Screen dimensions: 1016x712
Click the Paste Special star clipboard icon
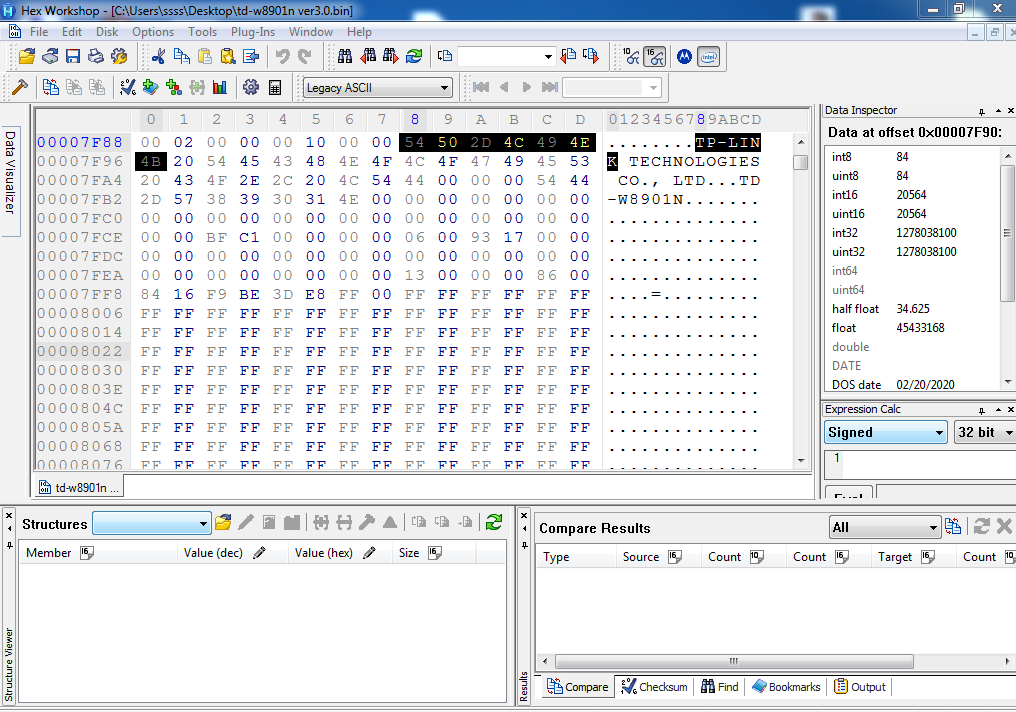tap(227, 56)
